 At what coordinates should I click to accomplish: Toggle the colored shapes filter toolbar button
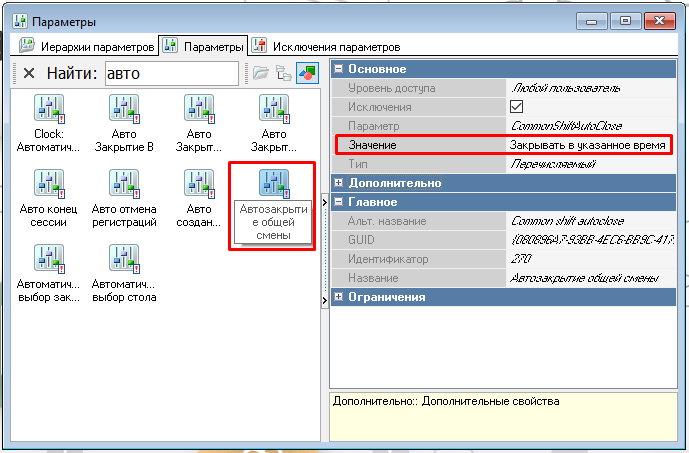coord(306,73)
